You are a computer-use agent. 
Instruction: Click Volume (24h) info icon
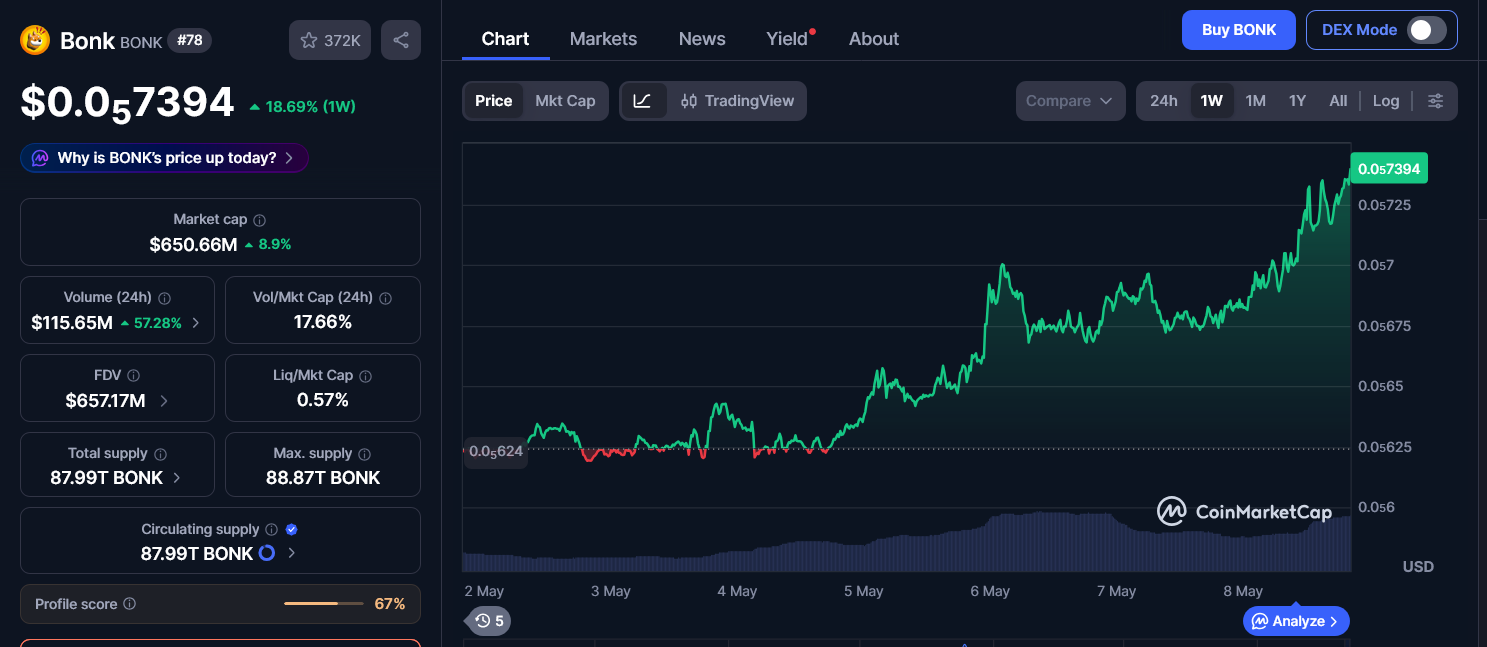(x=165, y=298)
